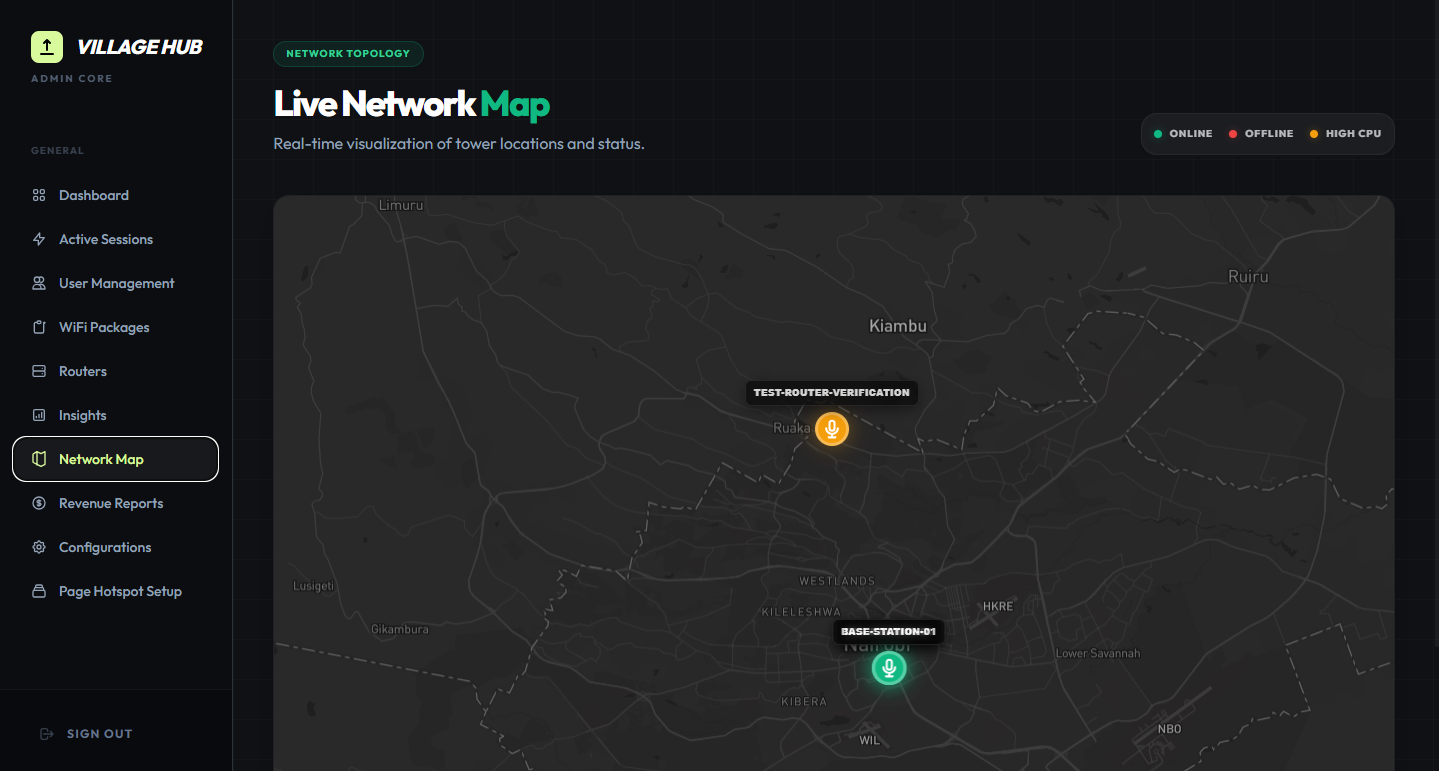This screenshot has height=771, width=1439.
Task: Open Routers using the router icon
Action: [38, 371]
